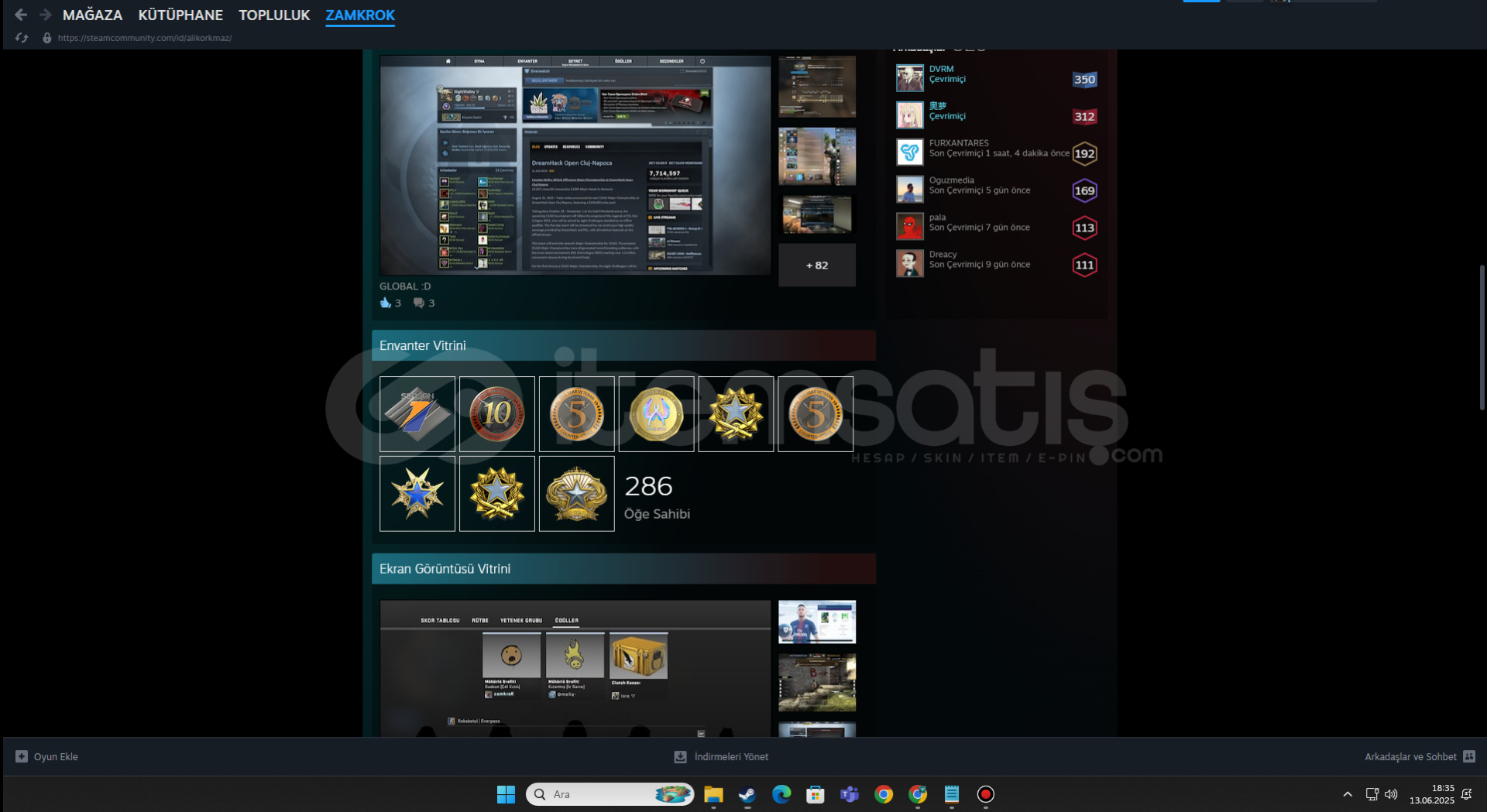Go back with the back arrow
The image size is (1487, 812).
tap(21, 15)
